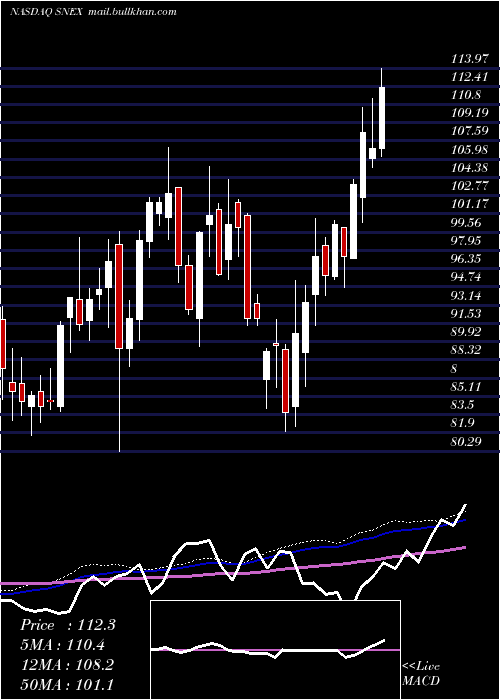The image size is (500, 700).
Task: Select the 80.29 price level label
Action: coord(466,442)
